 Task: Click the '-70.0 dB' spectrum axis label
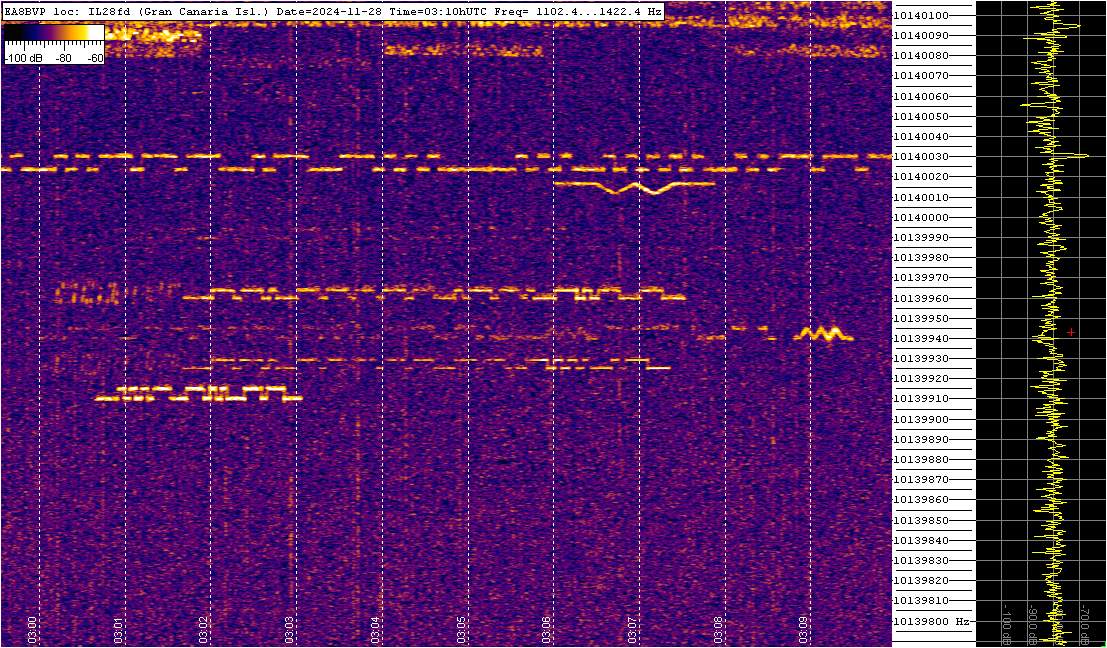click(1084, 625)
